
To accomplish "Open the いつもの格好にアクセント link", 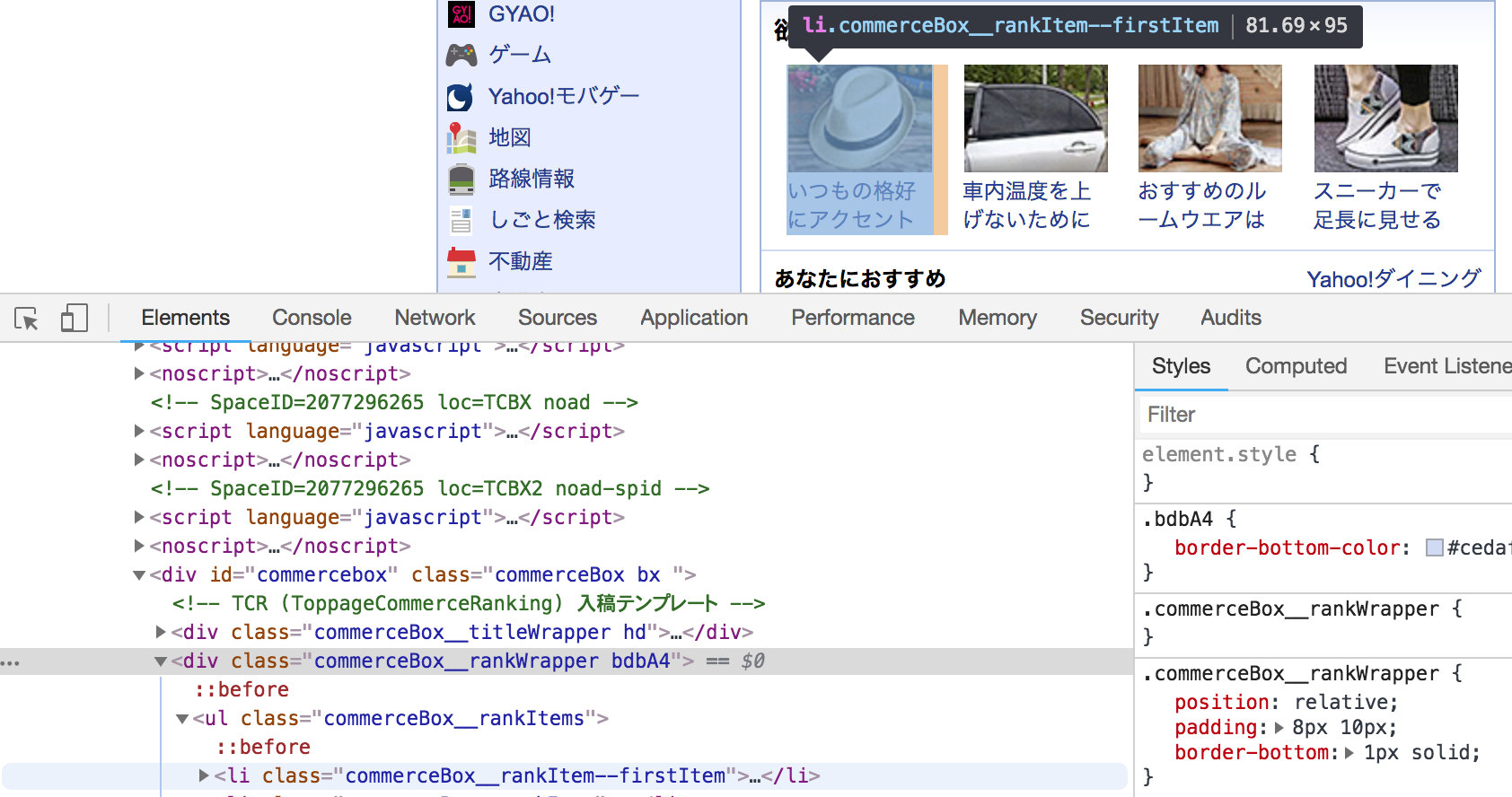I will [852, 206].
